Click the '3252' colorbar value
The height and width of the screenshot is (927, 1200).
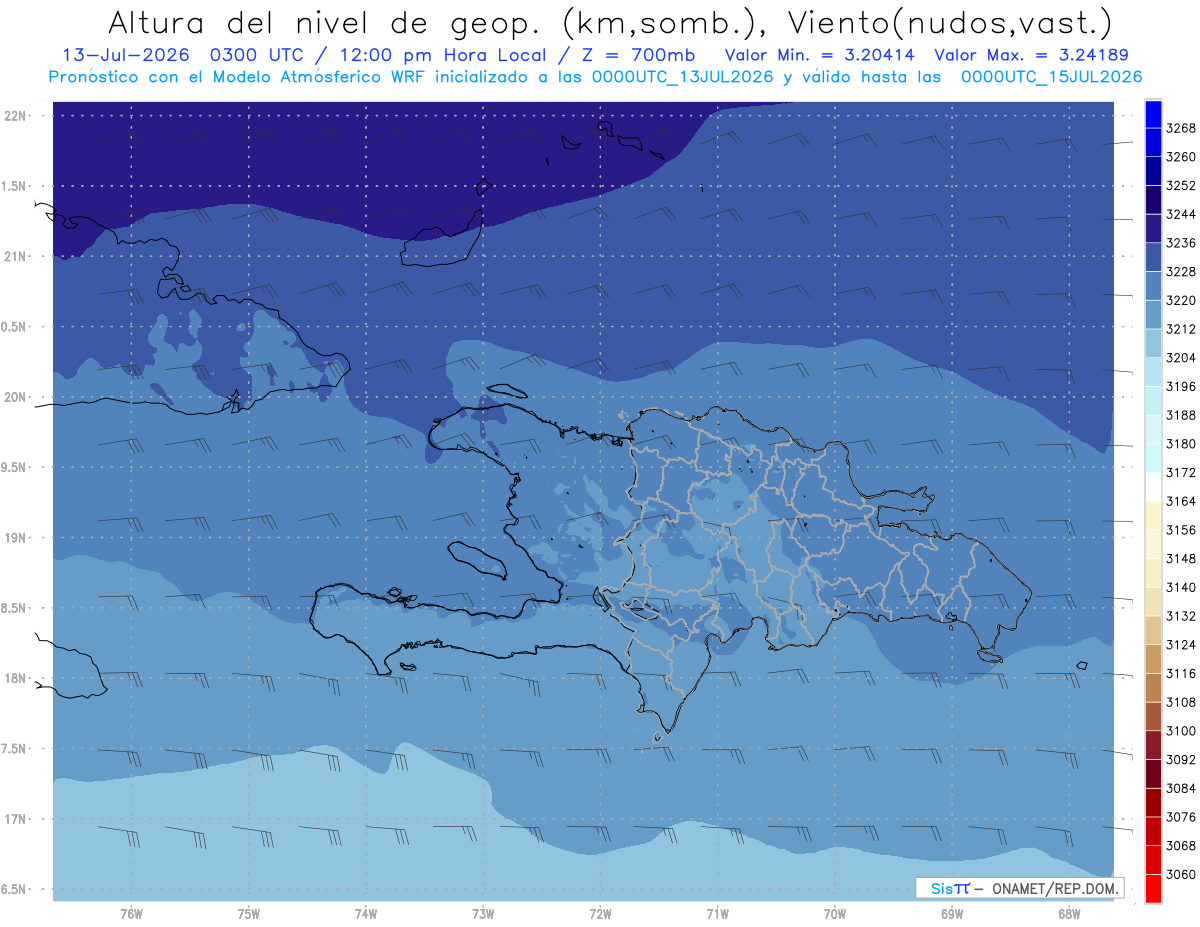pyautogui.click(x=1181, y=185)
